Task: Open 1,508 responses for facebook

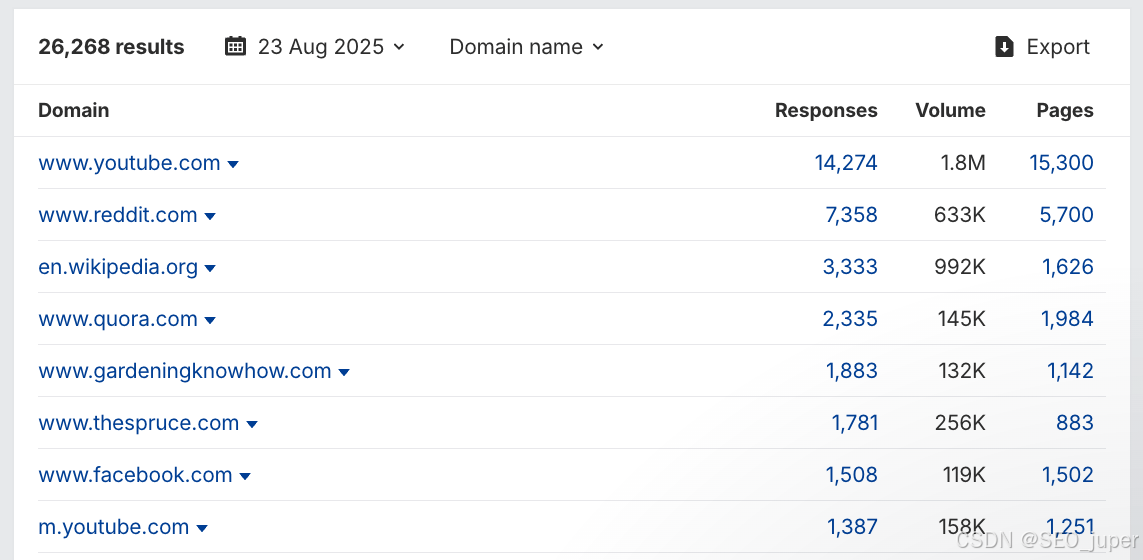Action: (x=851, y=475)
